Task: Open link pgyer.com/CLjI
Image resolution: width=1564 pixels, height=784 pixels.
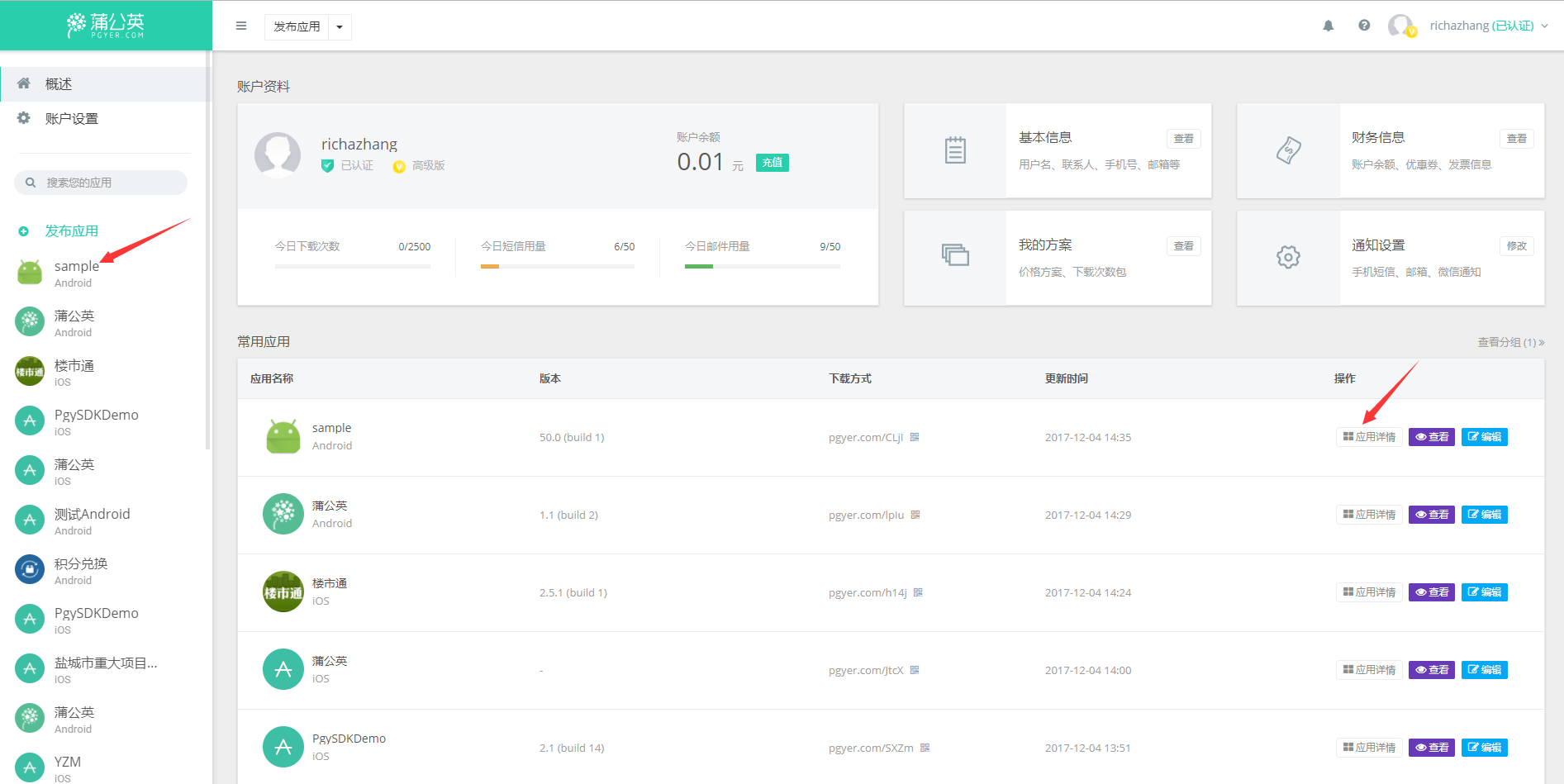Action: tap(866, 438)
